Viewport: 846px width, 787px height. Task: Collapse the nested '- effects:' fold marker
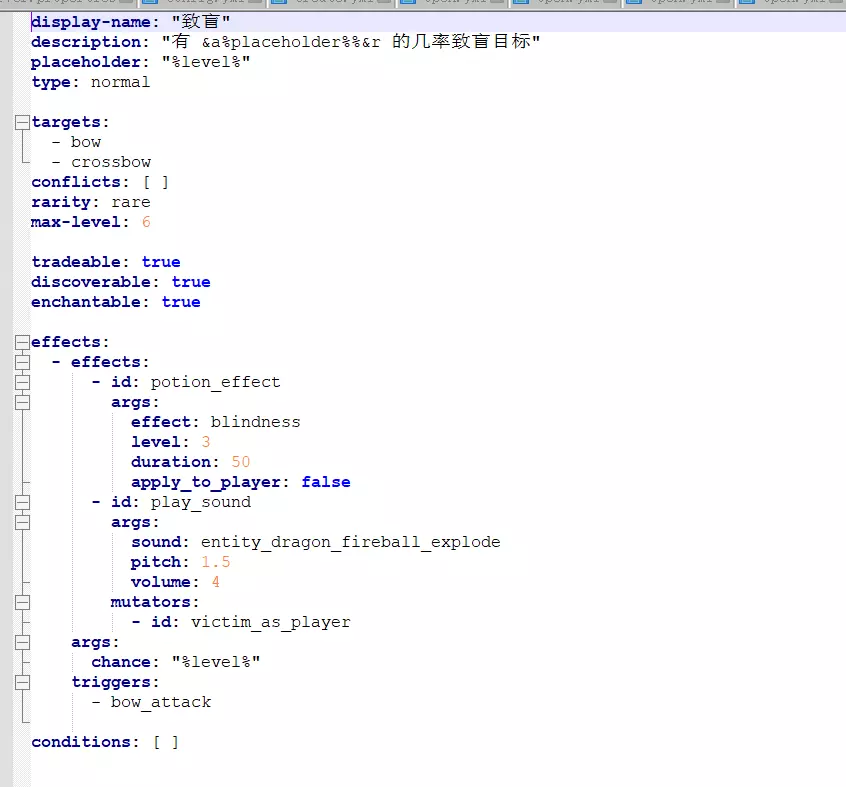(22, 362)
